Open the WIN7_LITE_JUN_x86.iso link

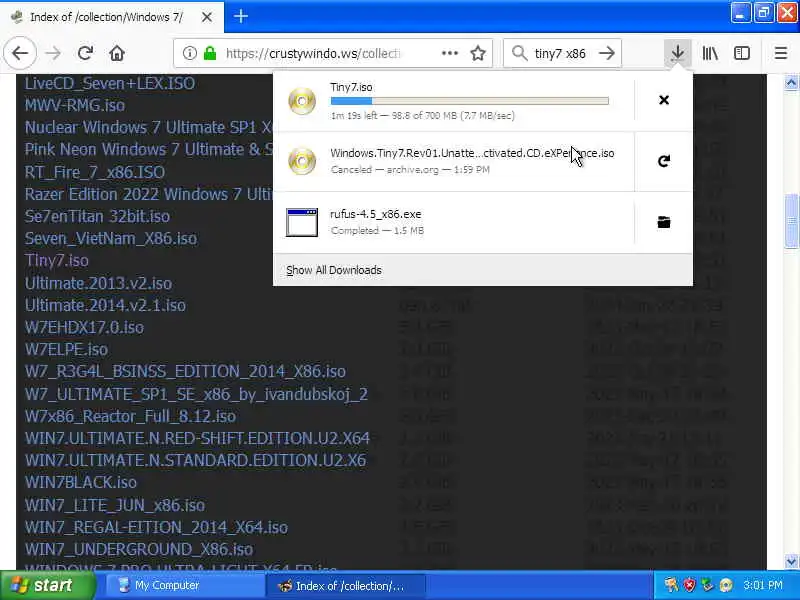pos(115,505)
